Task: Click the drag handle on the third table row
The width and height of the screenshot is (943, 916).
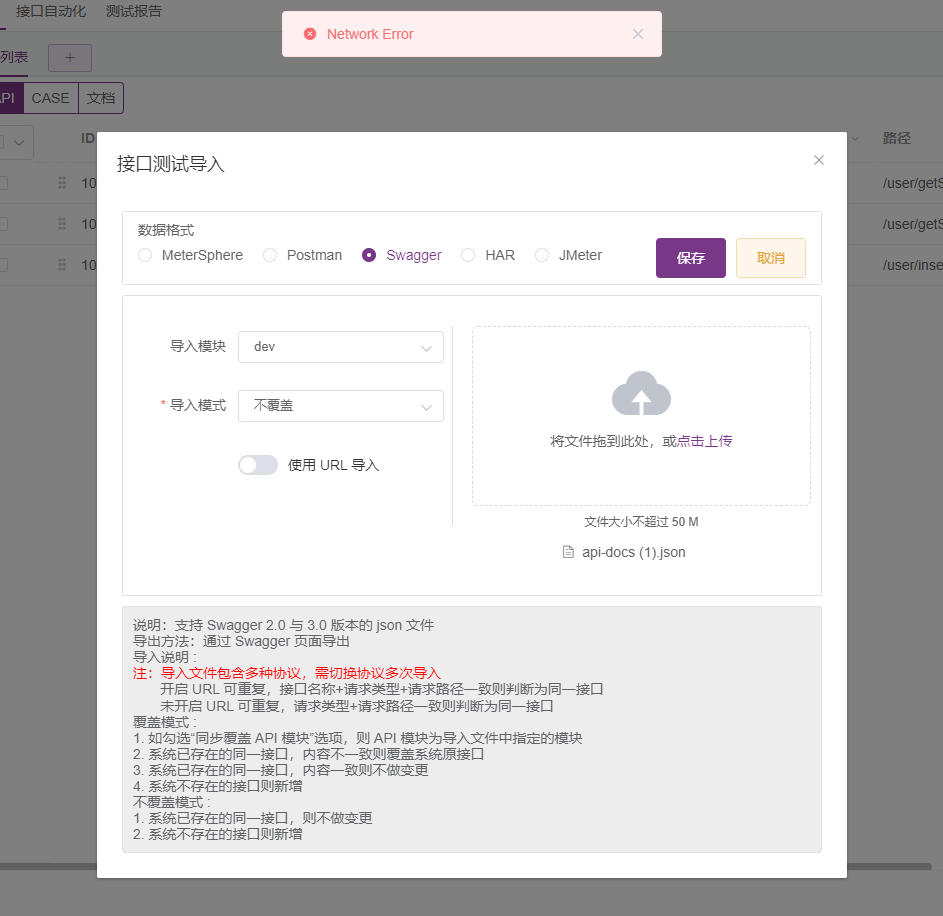Action: point(64,265)
